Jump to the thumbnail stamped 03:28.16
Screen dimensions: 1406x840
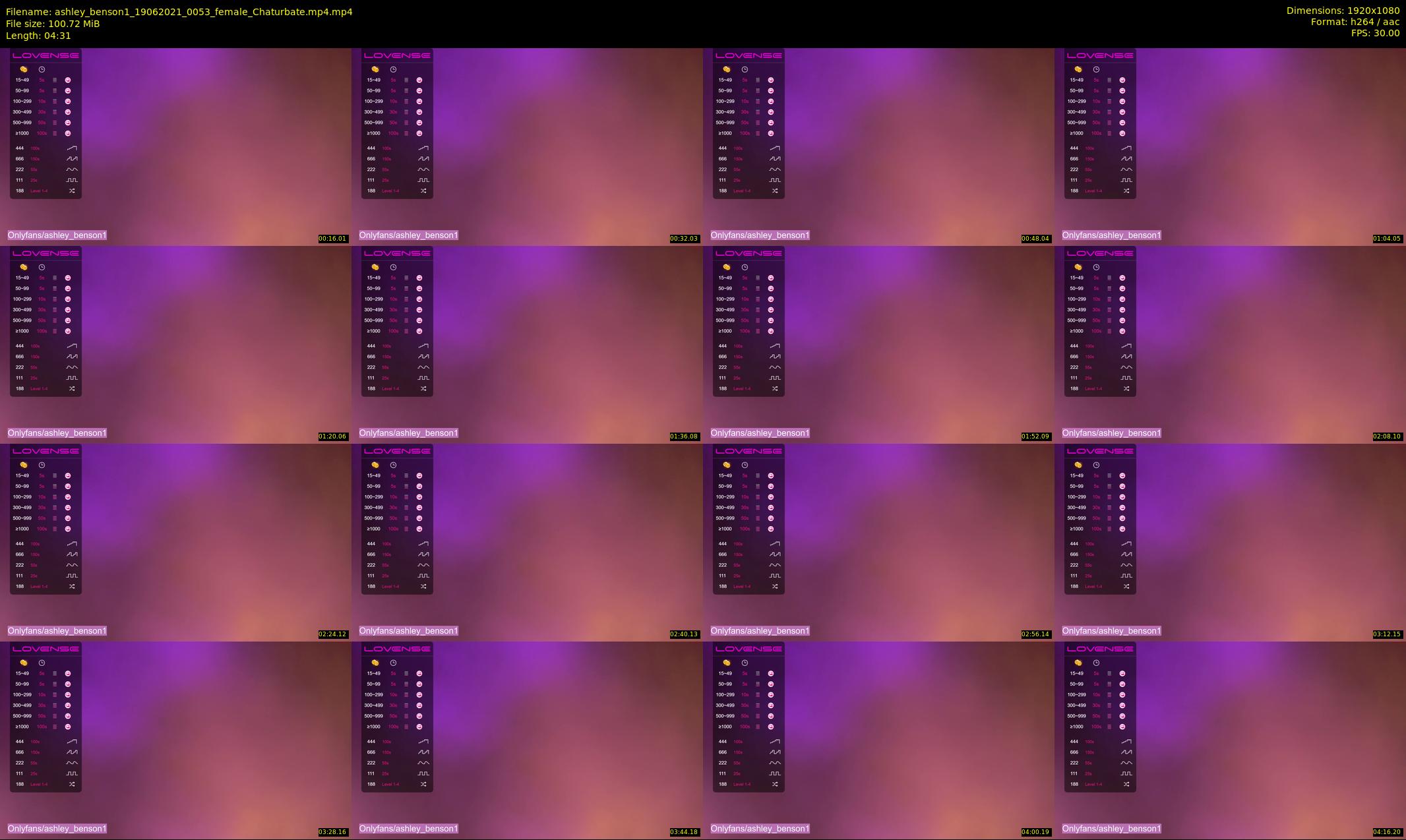pos(175,740)
